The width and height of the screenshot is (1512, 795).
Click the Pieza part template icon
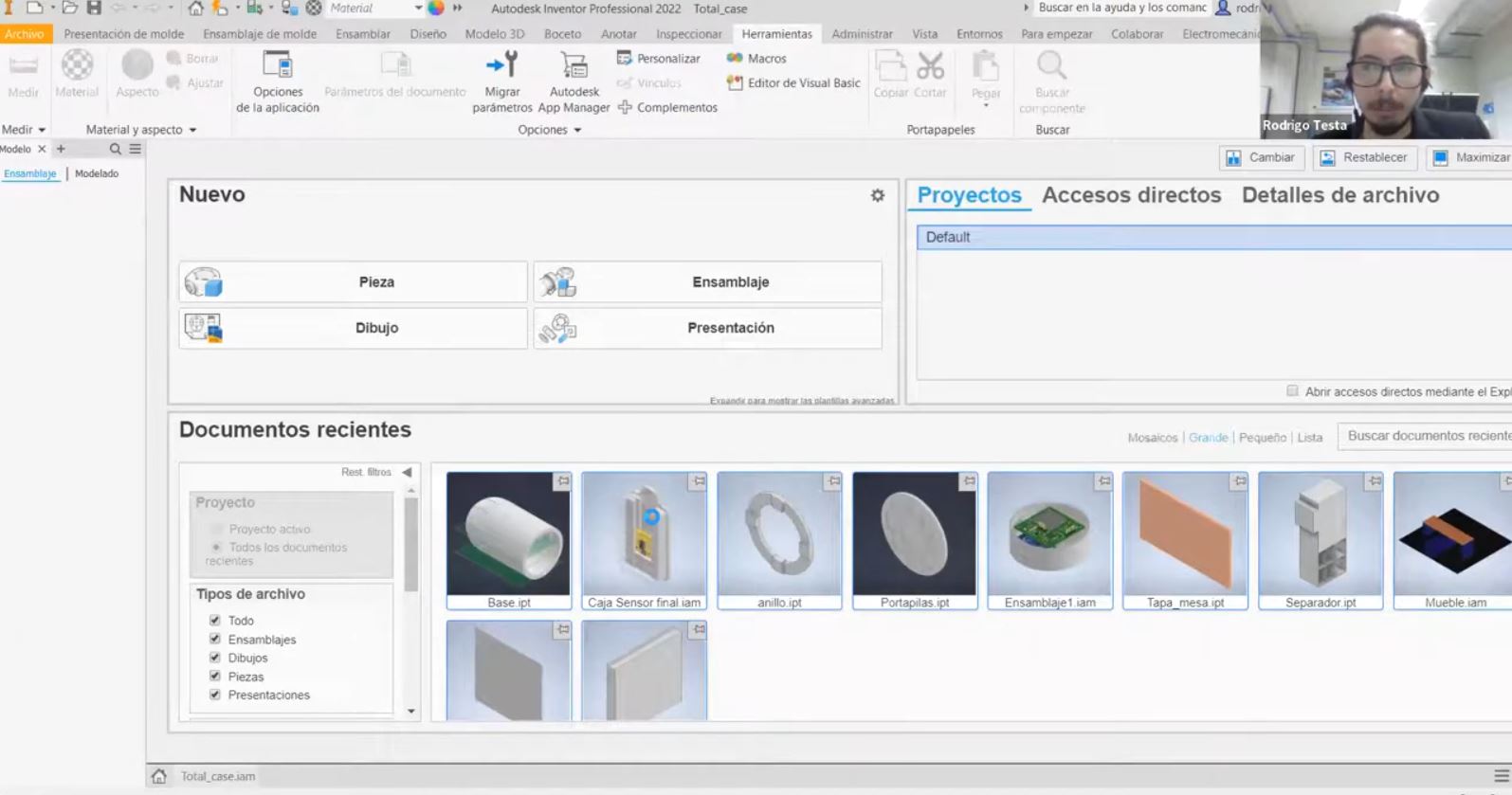click(203, 282)
